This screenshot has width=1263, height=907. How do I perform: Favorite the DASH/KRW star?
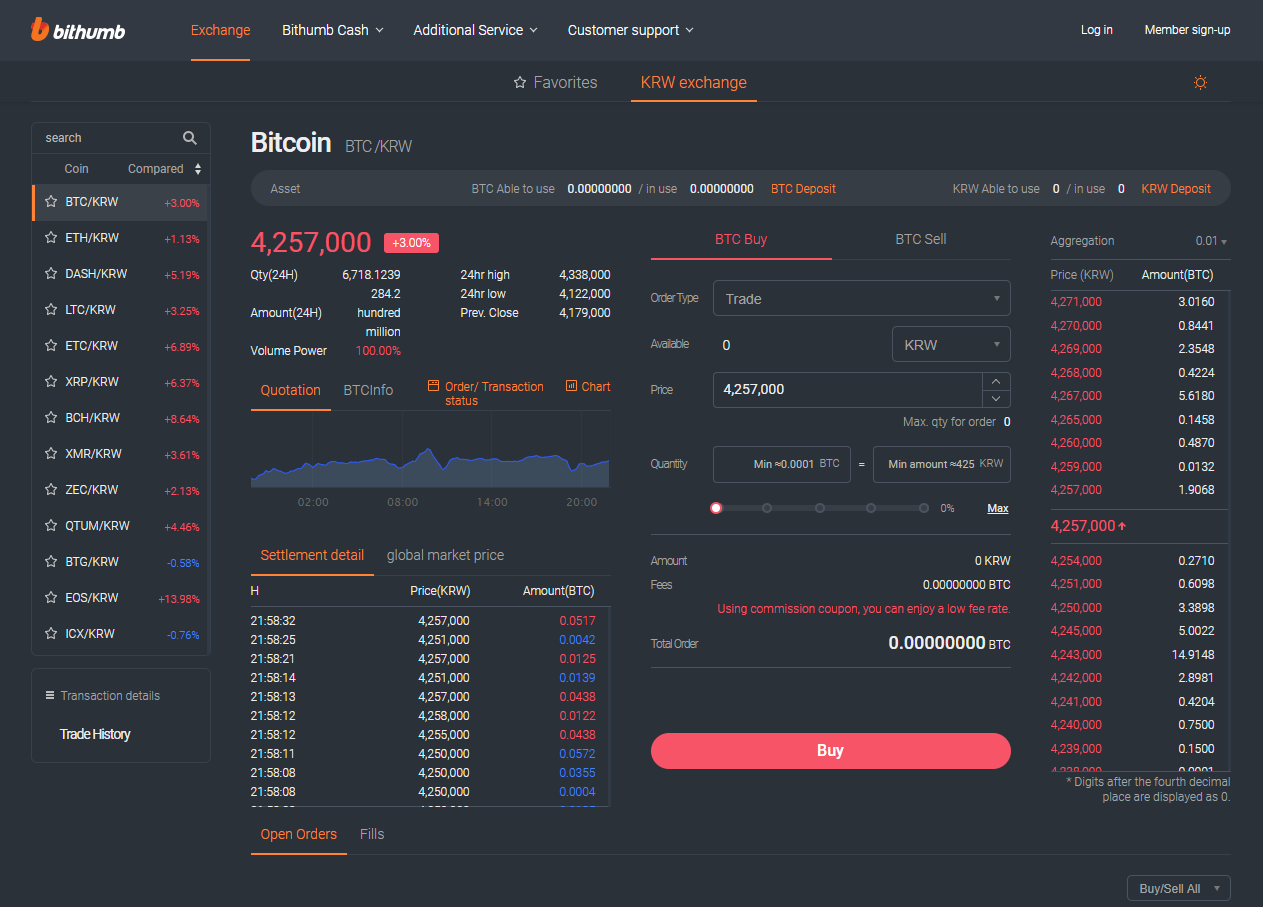[x=51, y=274]
